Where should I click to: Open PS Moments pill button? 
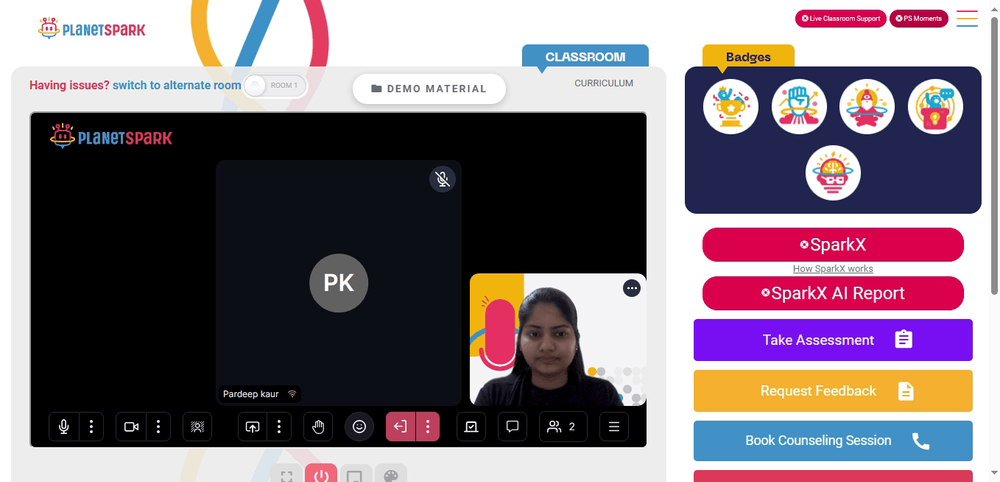click(918, 18)
